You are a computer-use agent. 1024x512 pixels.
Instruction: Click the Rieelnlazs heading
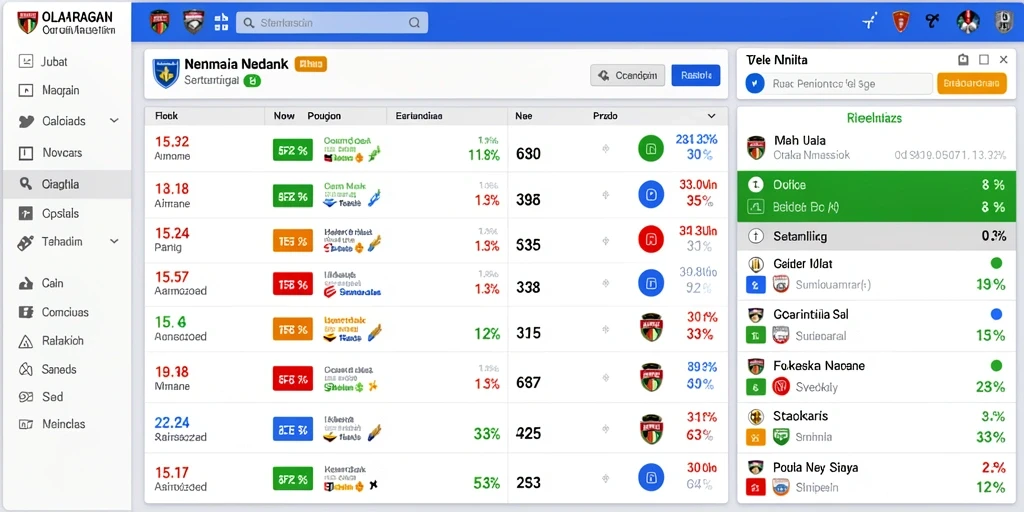(874, 119)
